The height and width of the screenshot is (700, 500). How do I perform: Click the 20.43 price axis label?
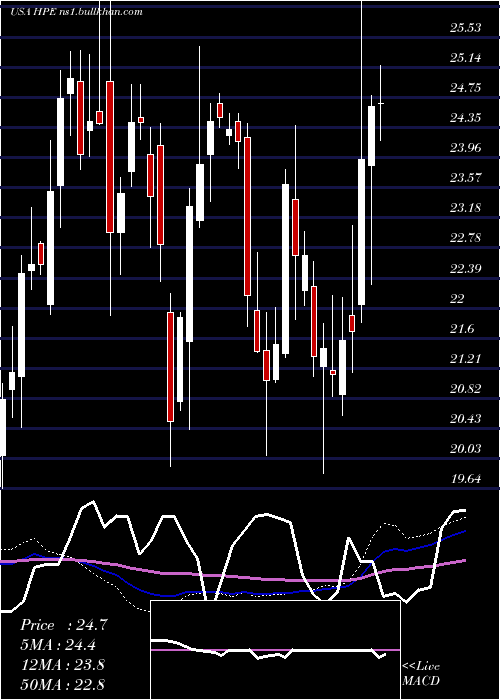(466, 419)
